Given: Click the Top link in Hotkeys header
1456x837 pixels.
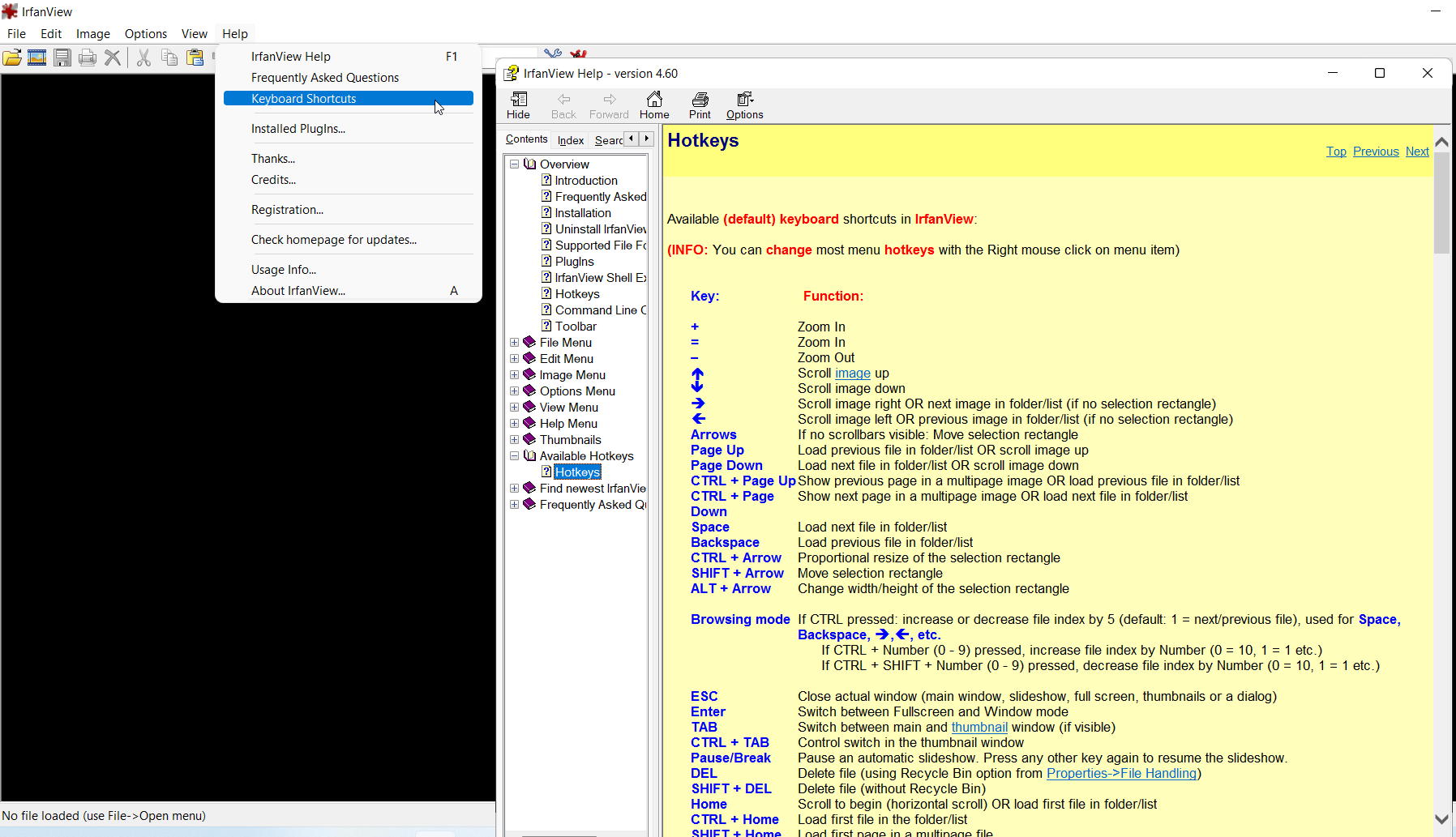Looking at the screenshot, I should click(1336, 152).
